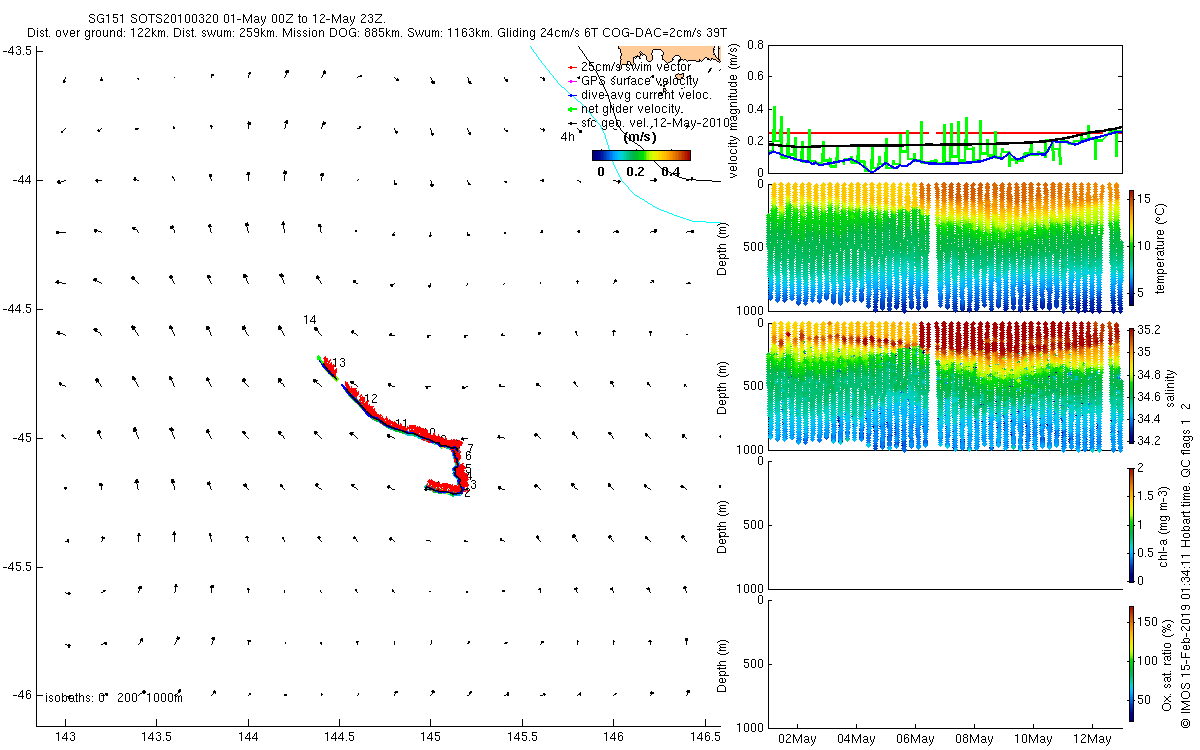1200x750 pixels.
Task: Click the 'Depth (m)' label of salinity panel
Action: (x=724, y=387)
